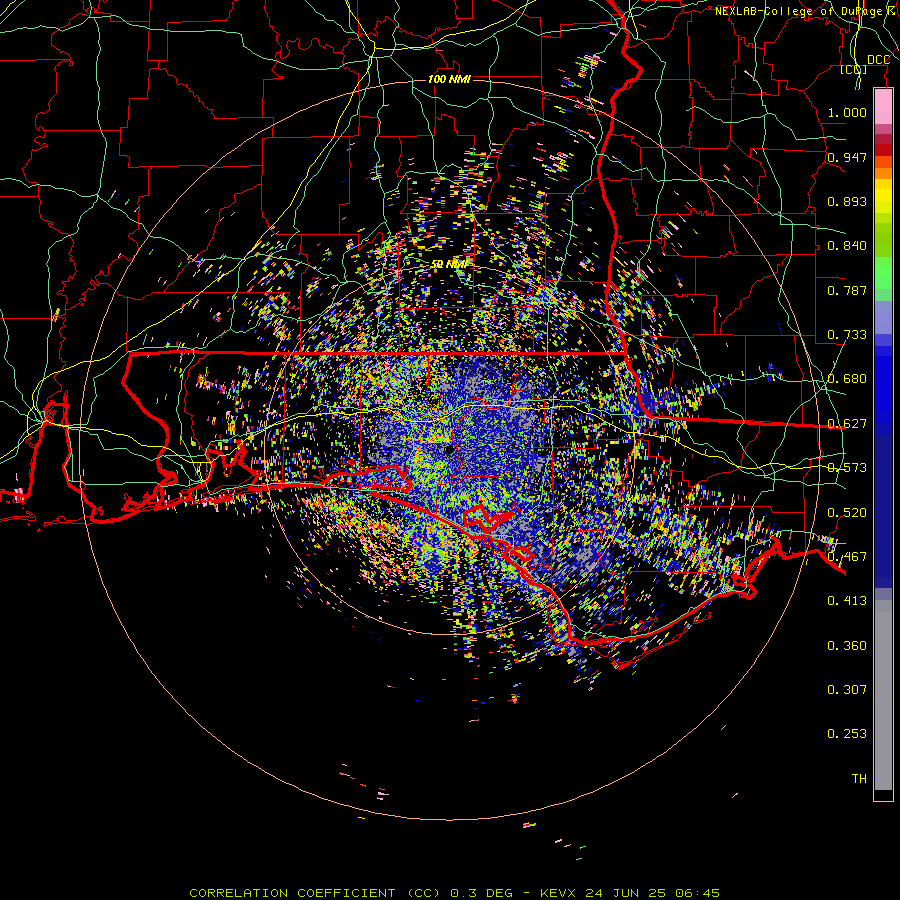Select the 0.947 legend value

point(847,157)
